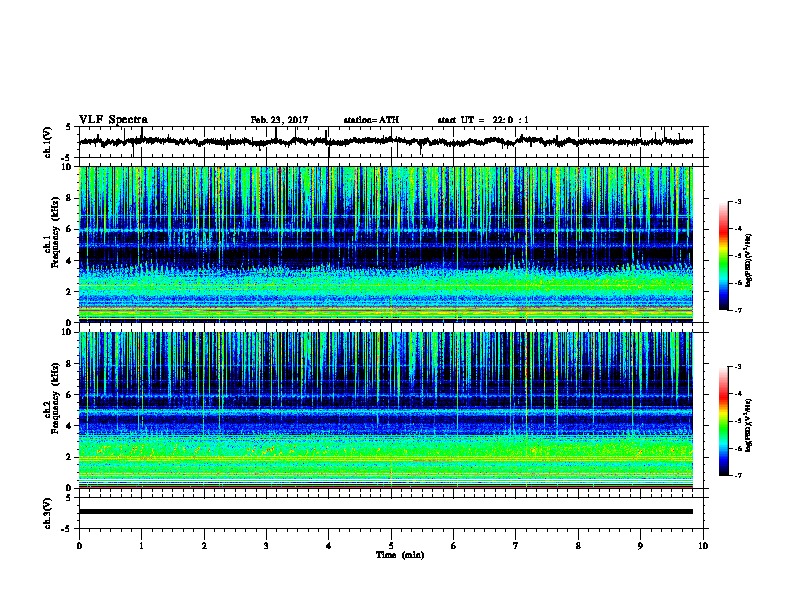Click the "8" kHz tick on ch.1 spectrogram
This screenshot has height=612, width=792.
[70, 198]
